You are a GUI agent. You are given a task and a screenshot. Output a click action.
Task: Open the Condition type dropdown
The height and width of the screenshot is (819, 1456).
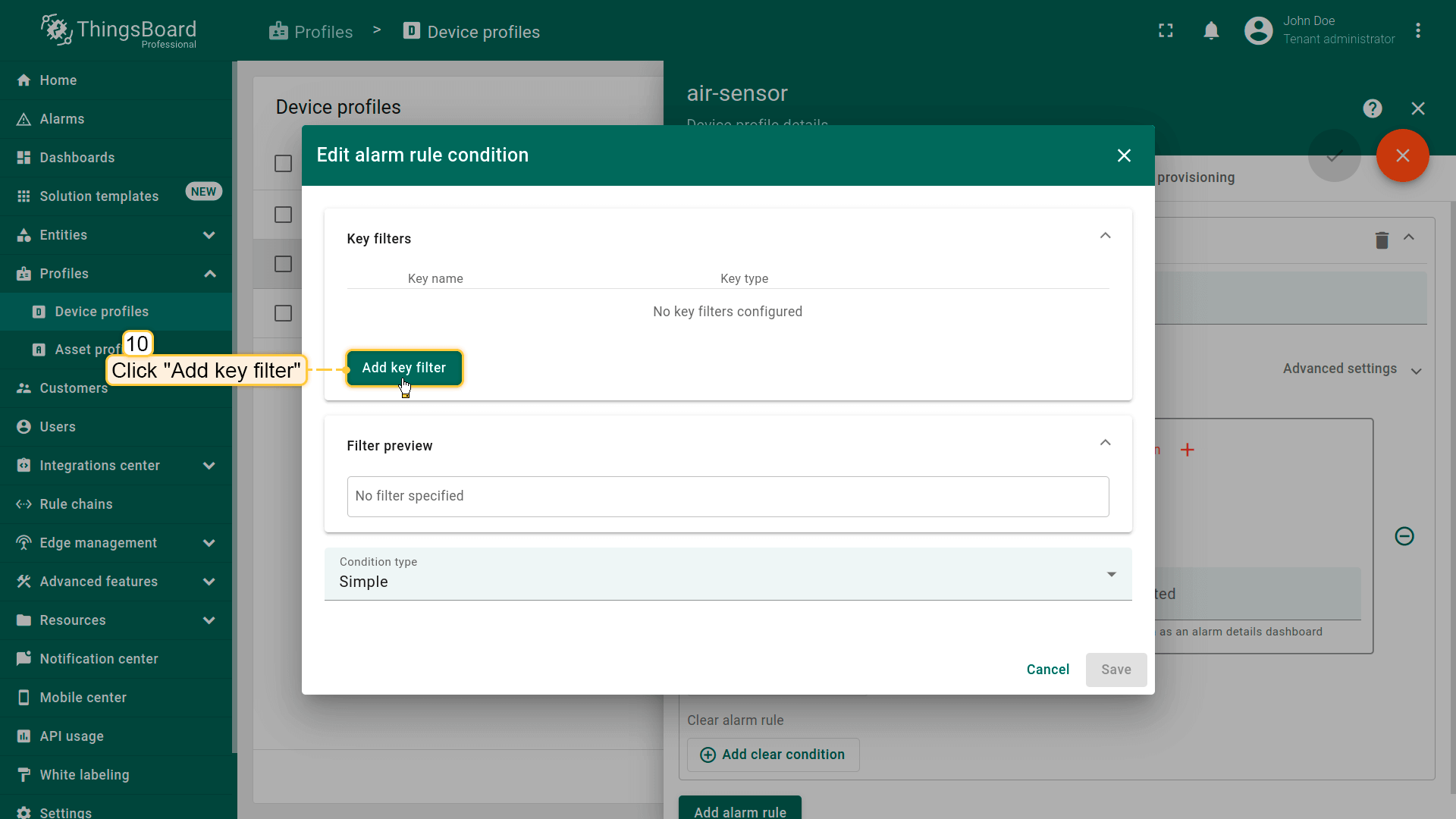tap(727, 575)
